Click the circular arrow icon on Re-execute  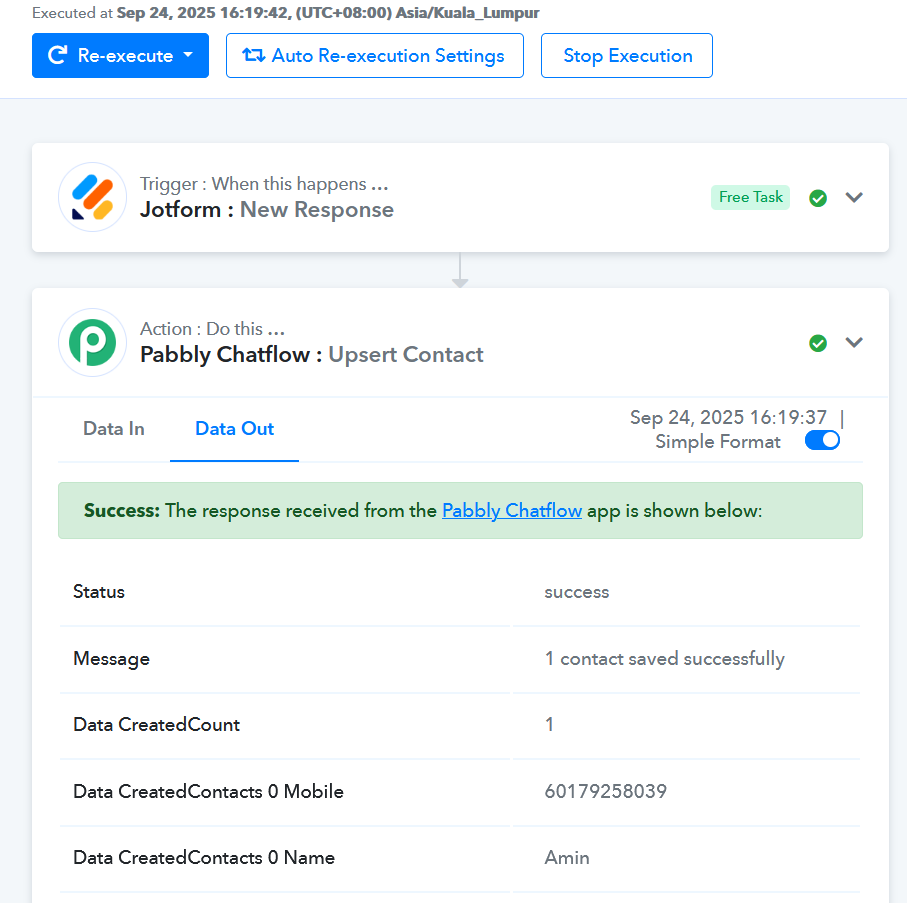[57, 55]
